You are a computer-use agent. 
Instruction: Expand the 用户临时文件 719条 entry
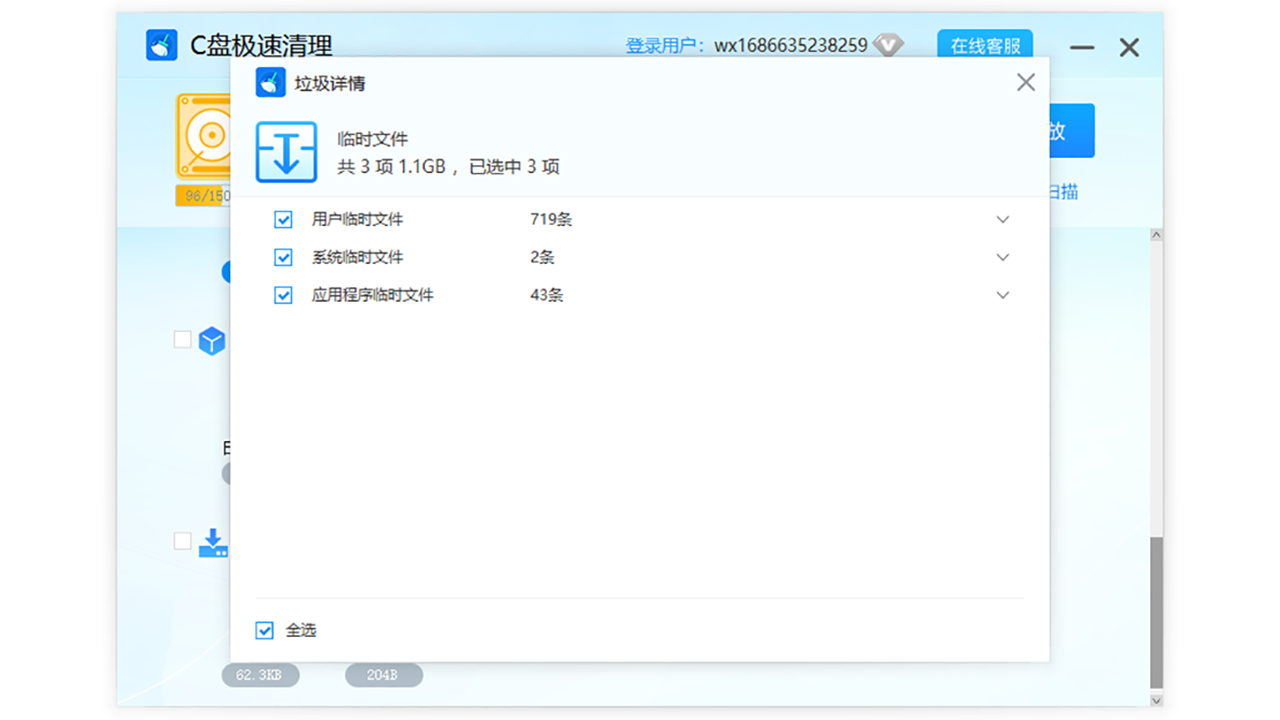1002,219
